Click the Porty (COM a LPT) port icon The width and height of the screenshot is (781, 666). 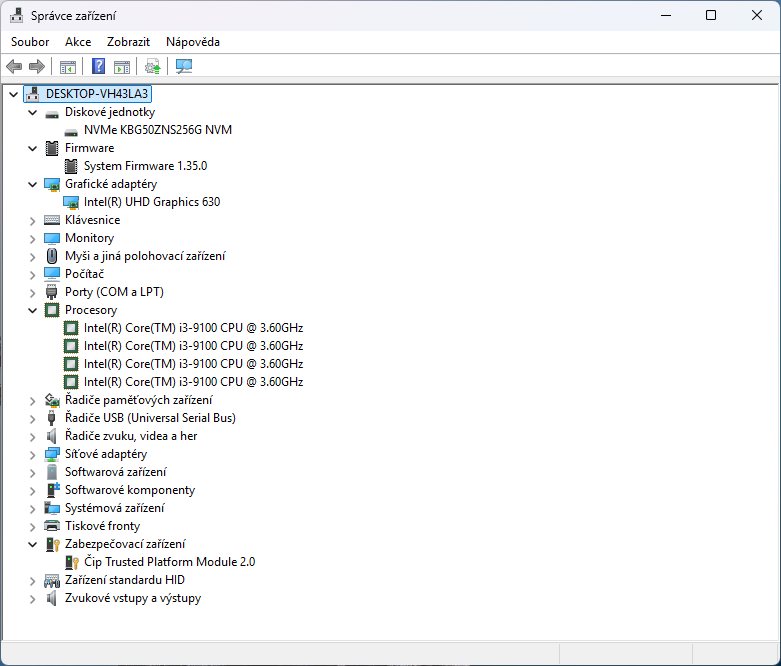[51, 292]
